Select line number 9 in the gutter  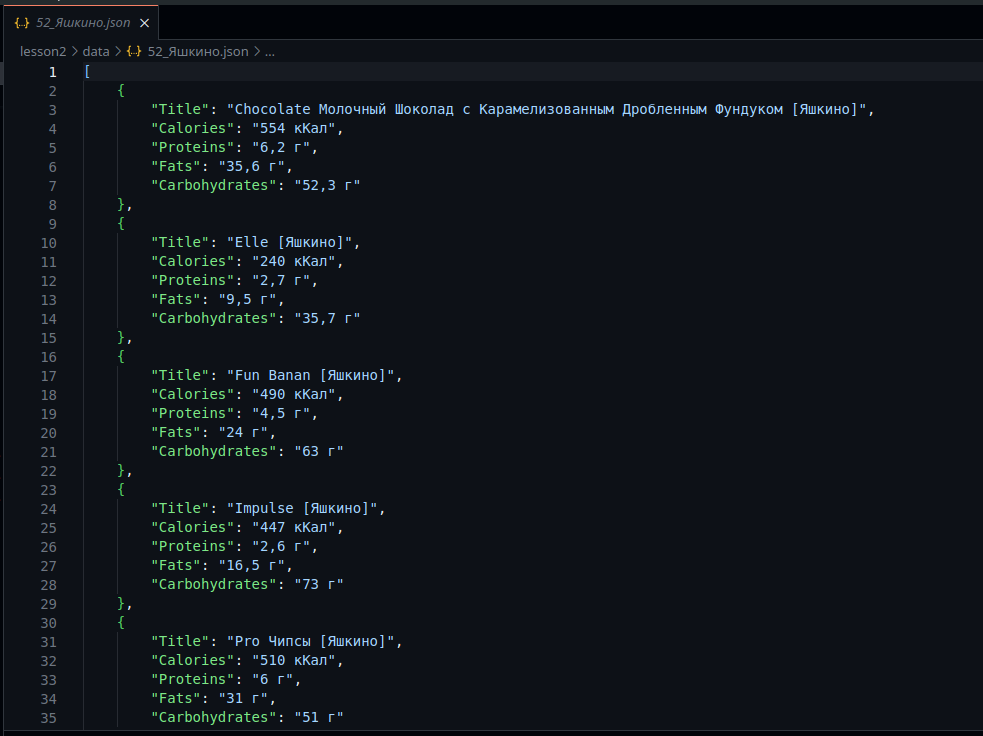point(52,224)
